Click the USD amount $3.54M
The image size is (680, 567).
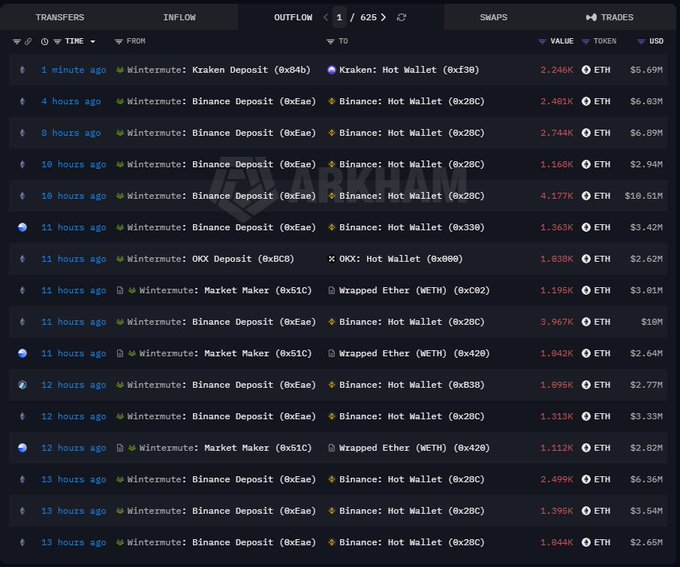(x=646, y=511)
